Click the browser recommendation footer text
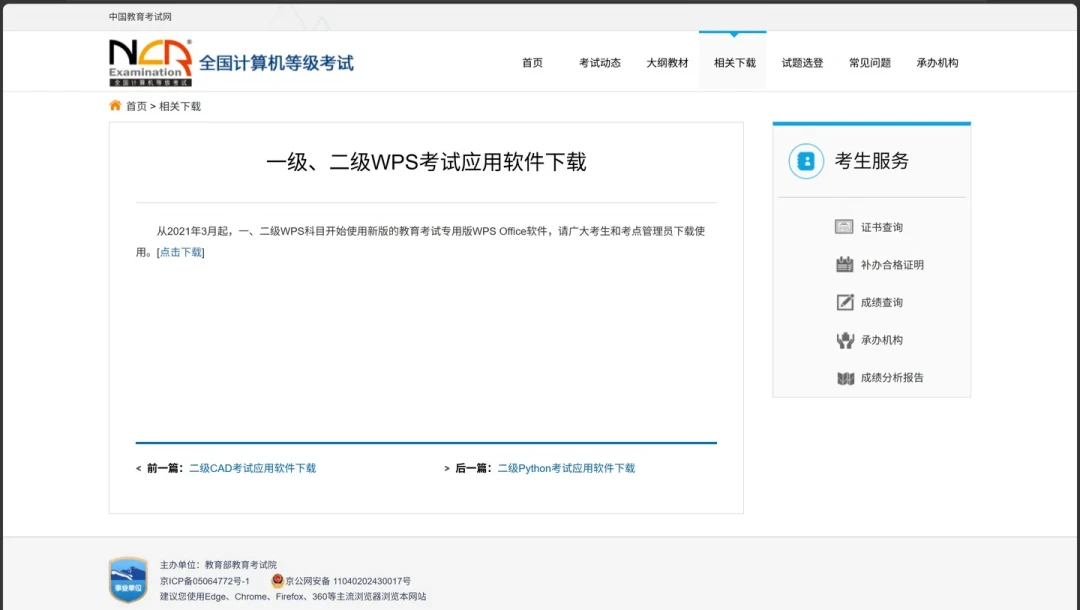The height and width of the screenshot is (610, 1080). coord(293,597)
